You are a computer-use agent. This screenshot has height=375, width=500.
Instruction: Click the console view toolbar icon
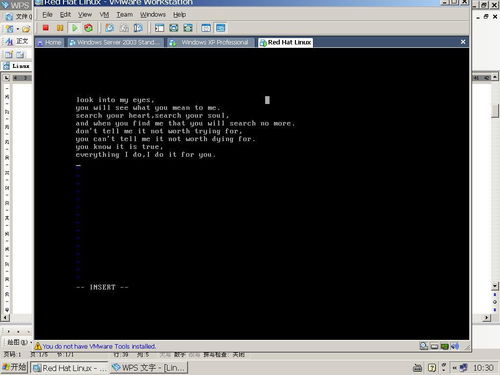point(220,28)
